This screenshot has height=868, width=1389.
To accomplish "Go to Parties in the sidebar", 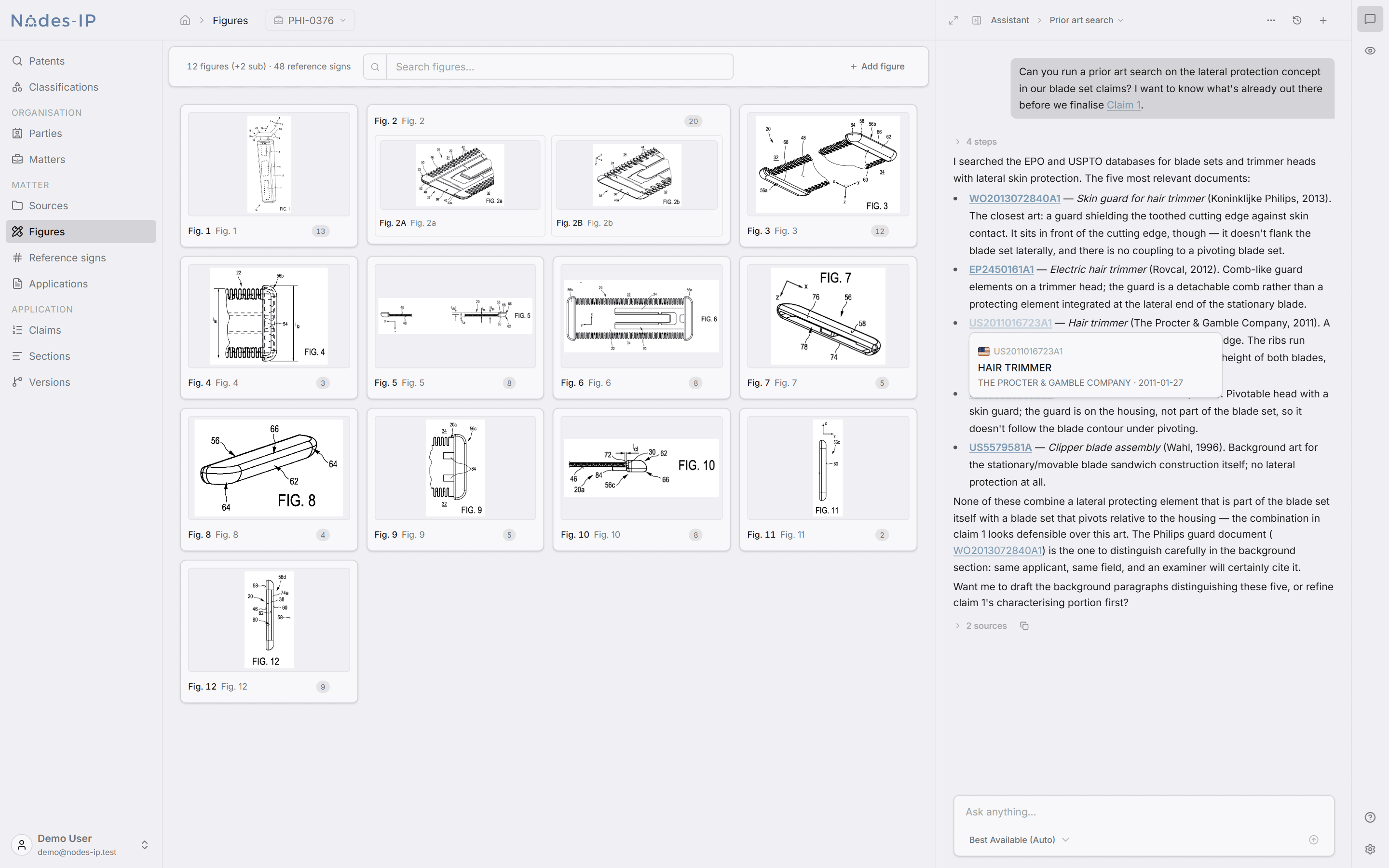I will coord(81,133).
